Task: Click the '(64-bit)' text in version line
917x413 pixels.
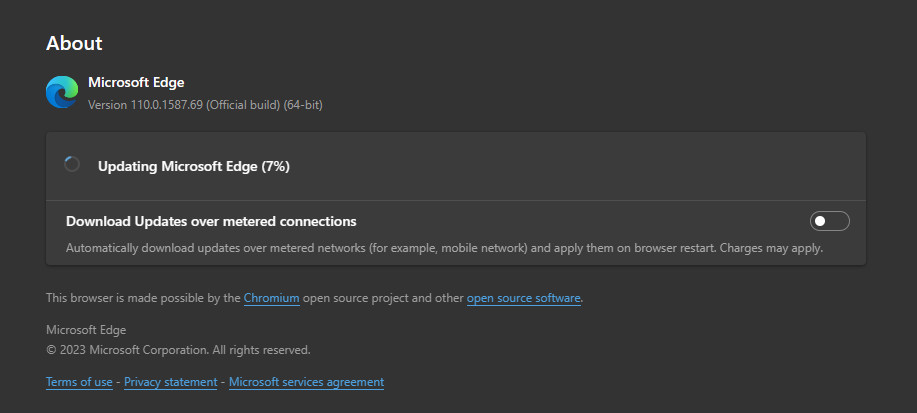Action: pos(303,105)
